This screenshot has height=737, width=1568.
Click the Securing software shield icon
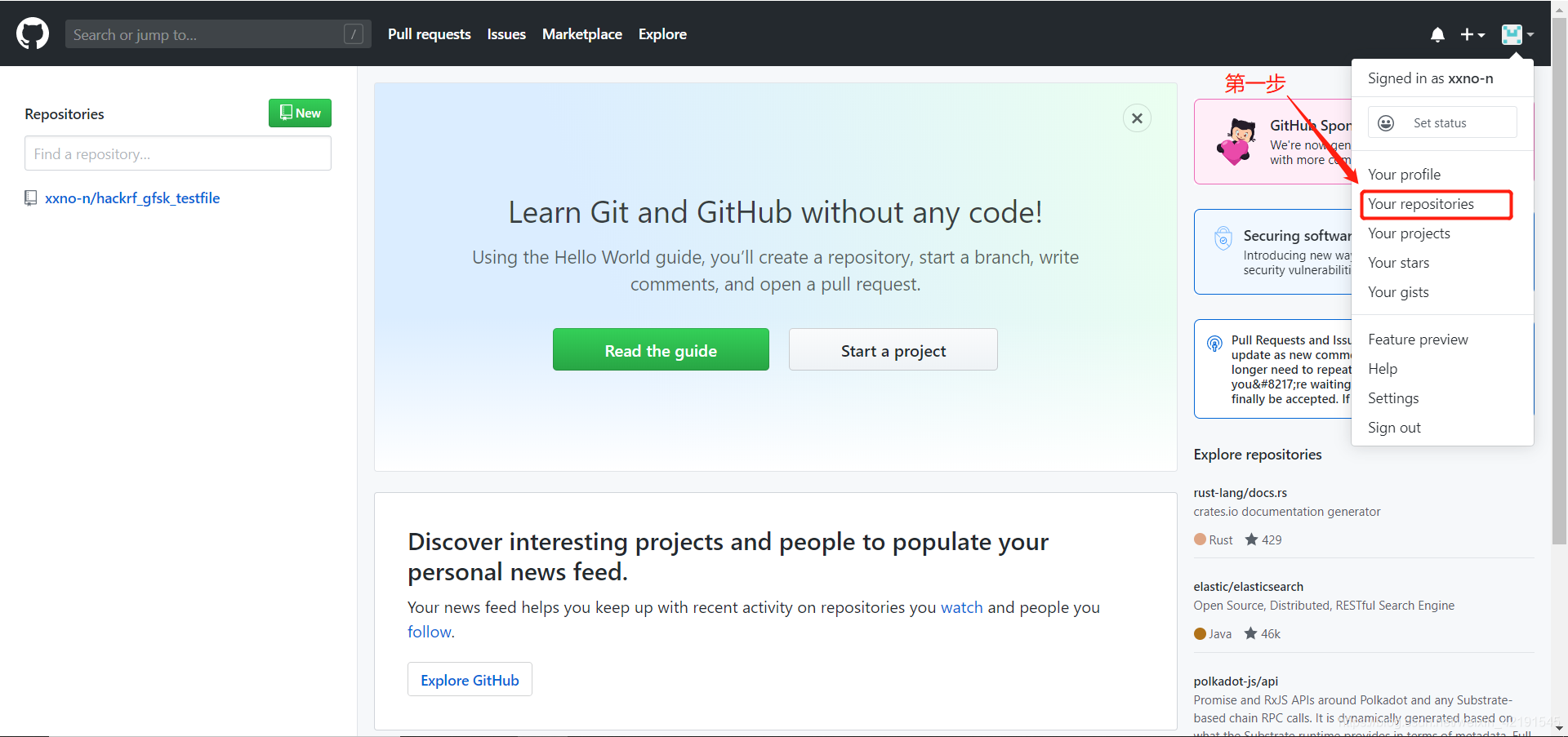point(1223,238)
